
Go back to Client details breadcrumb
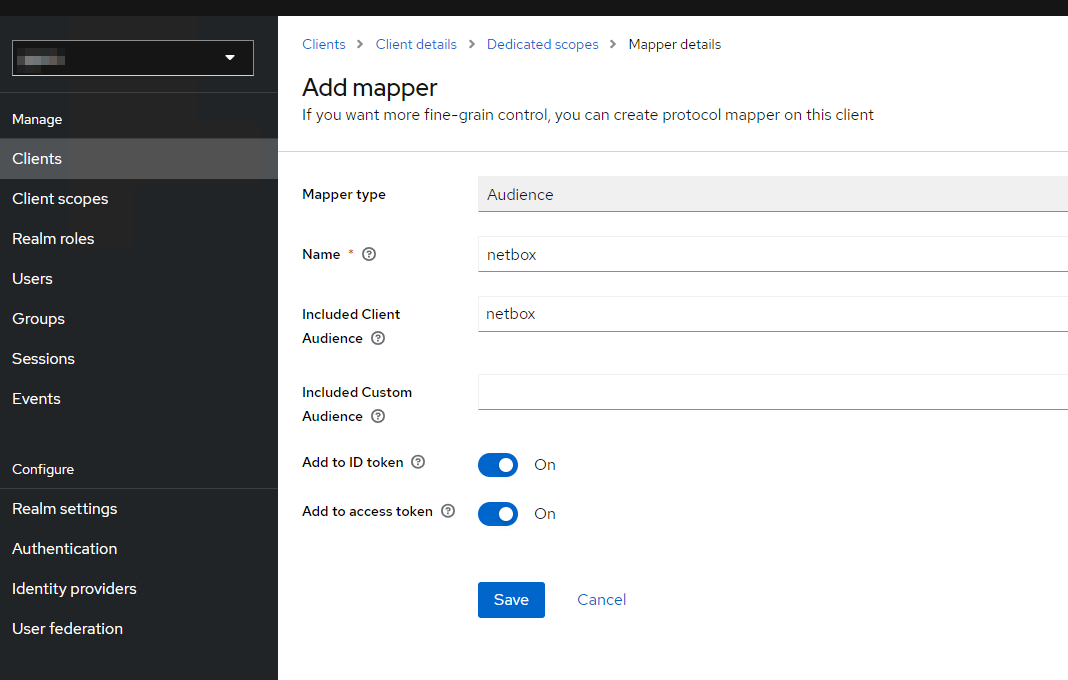tap(416, 44)
